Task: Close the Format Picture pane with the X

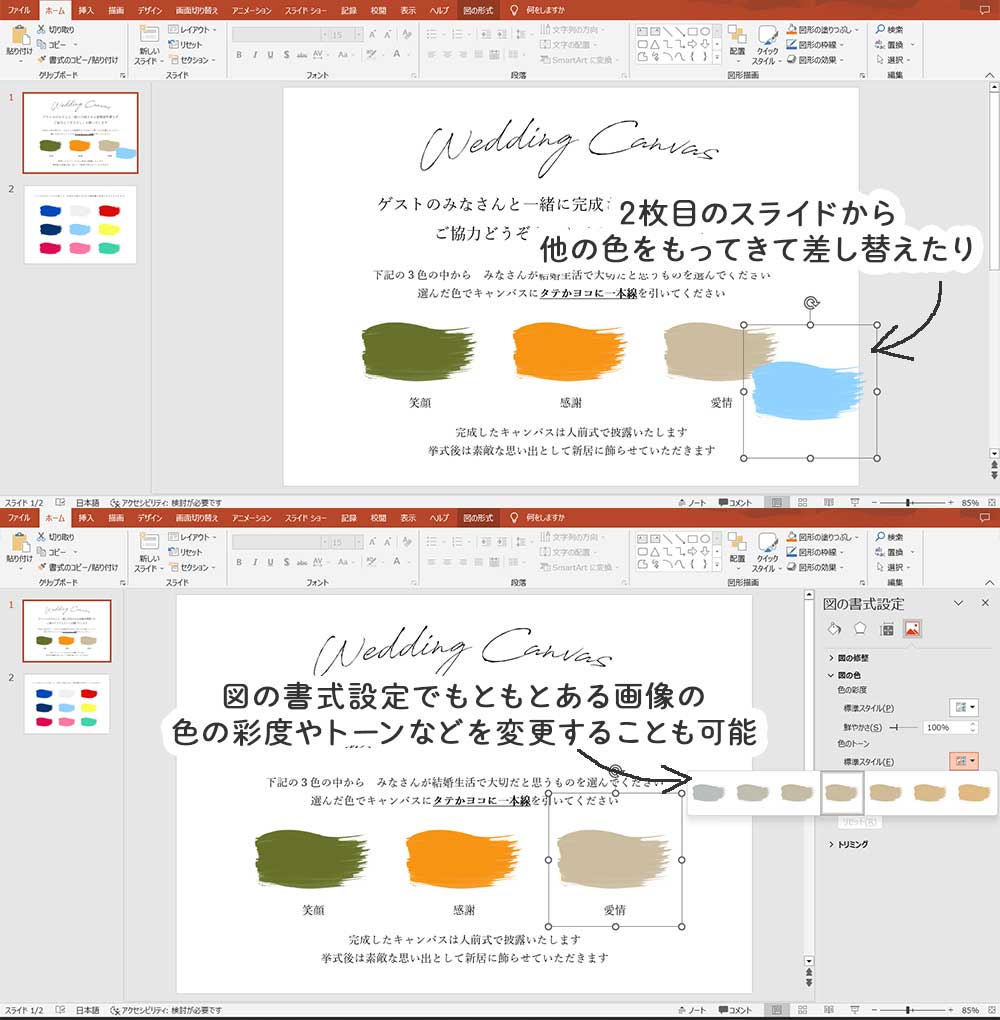Action: point(985,603)
